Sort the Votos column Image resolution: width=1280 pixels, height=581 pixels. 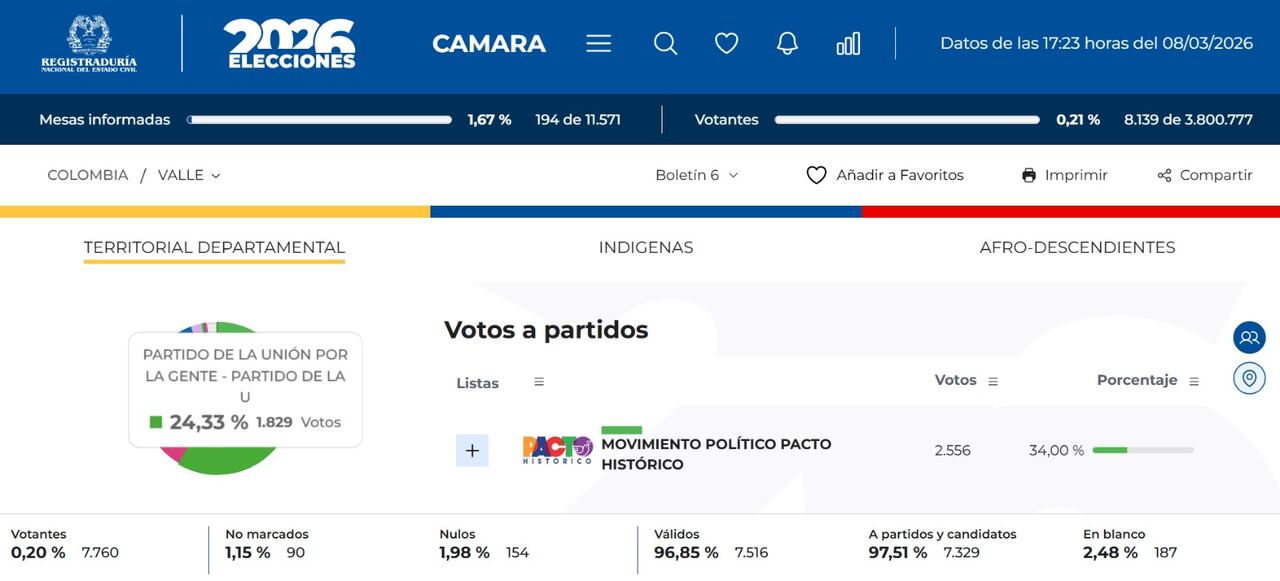click(x=991, y=380)
